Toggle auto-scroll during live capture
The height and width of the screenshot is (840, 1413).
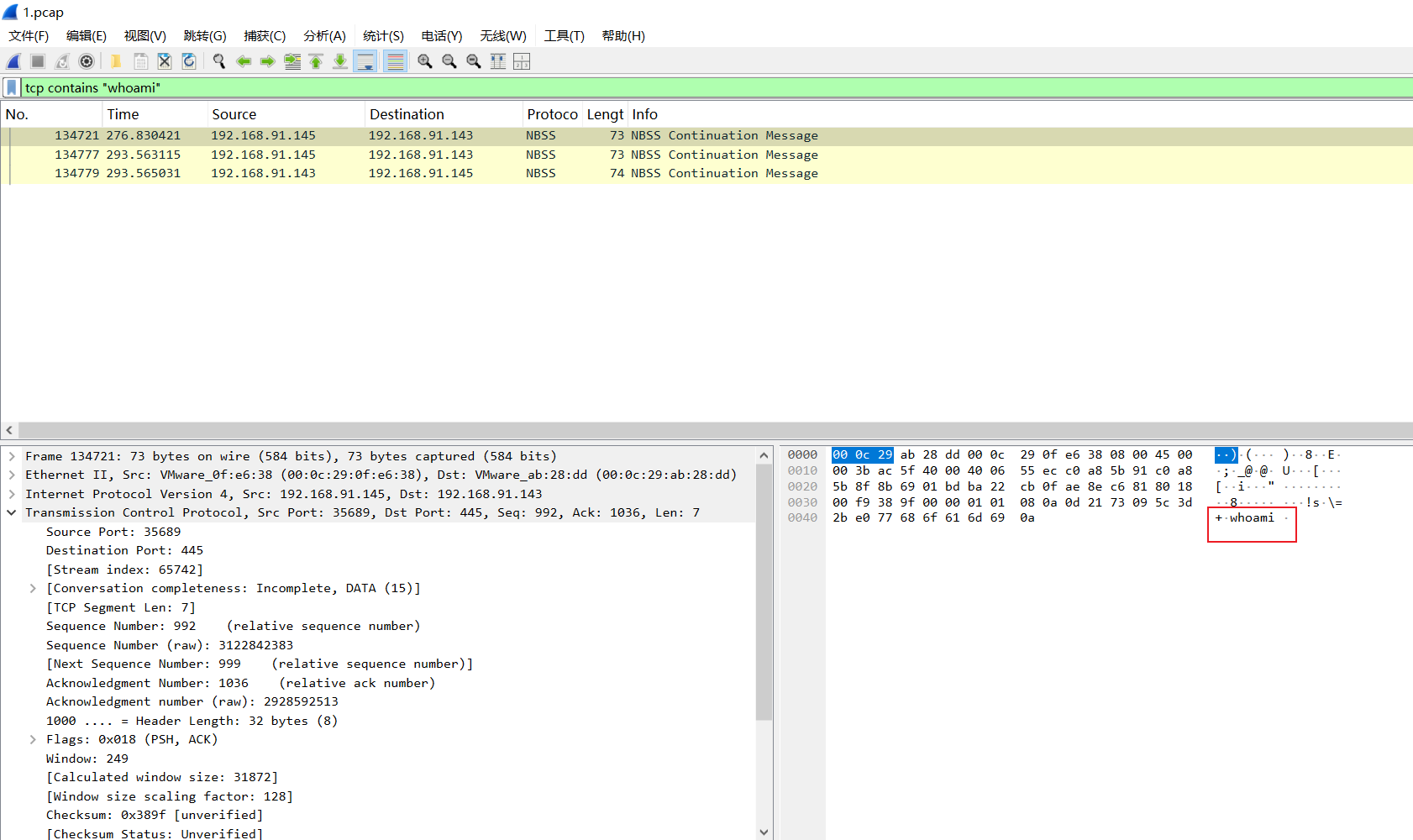click(x=365, y=61)
